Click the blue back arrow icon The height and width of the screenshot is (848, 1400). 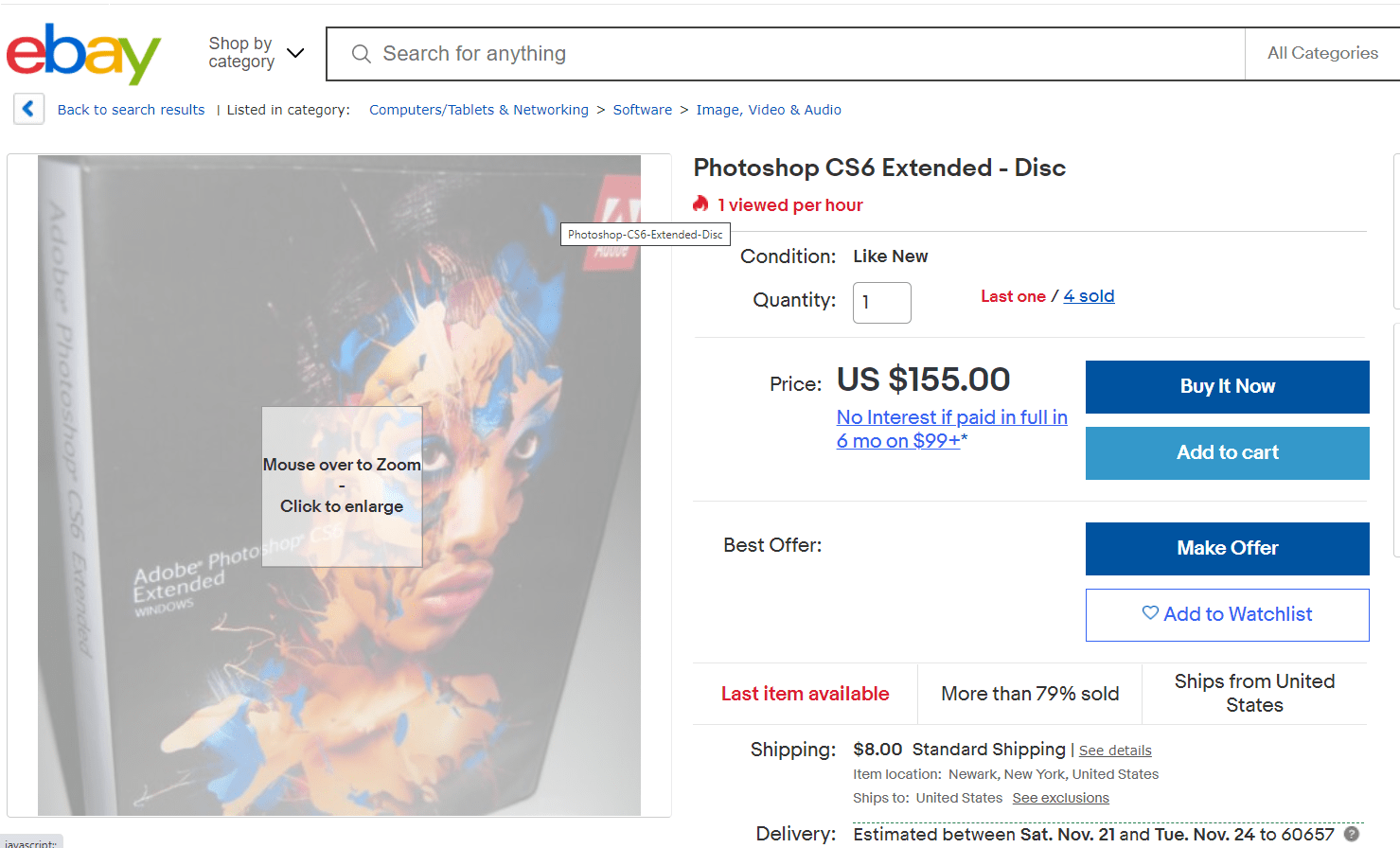coord(28,109)
